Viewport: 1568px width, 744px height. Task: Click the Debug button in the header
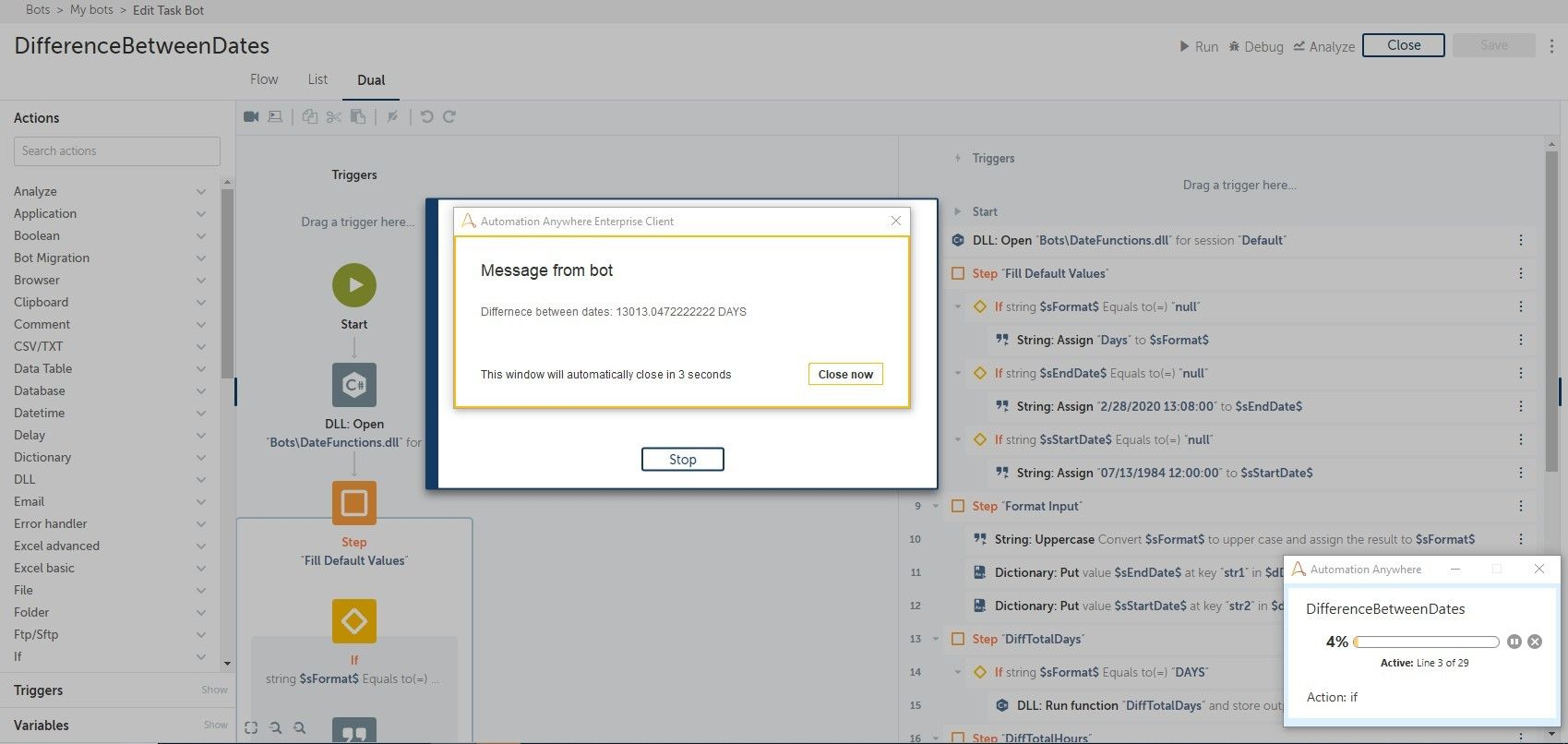tap(1255, 46)
